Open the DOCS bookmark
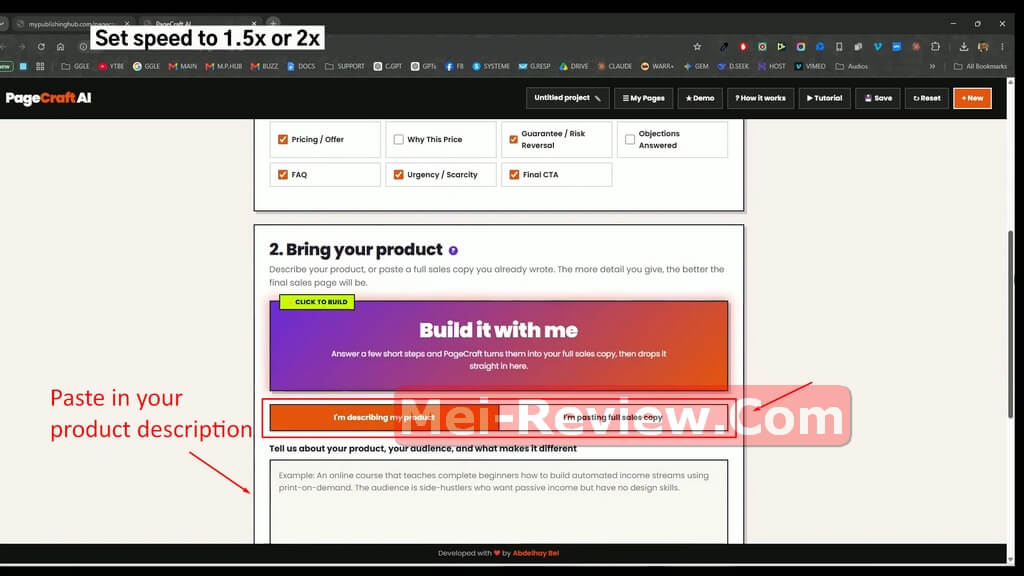Image resolution: width=1024 pixels, height=576 pixels. (301, 66)
